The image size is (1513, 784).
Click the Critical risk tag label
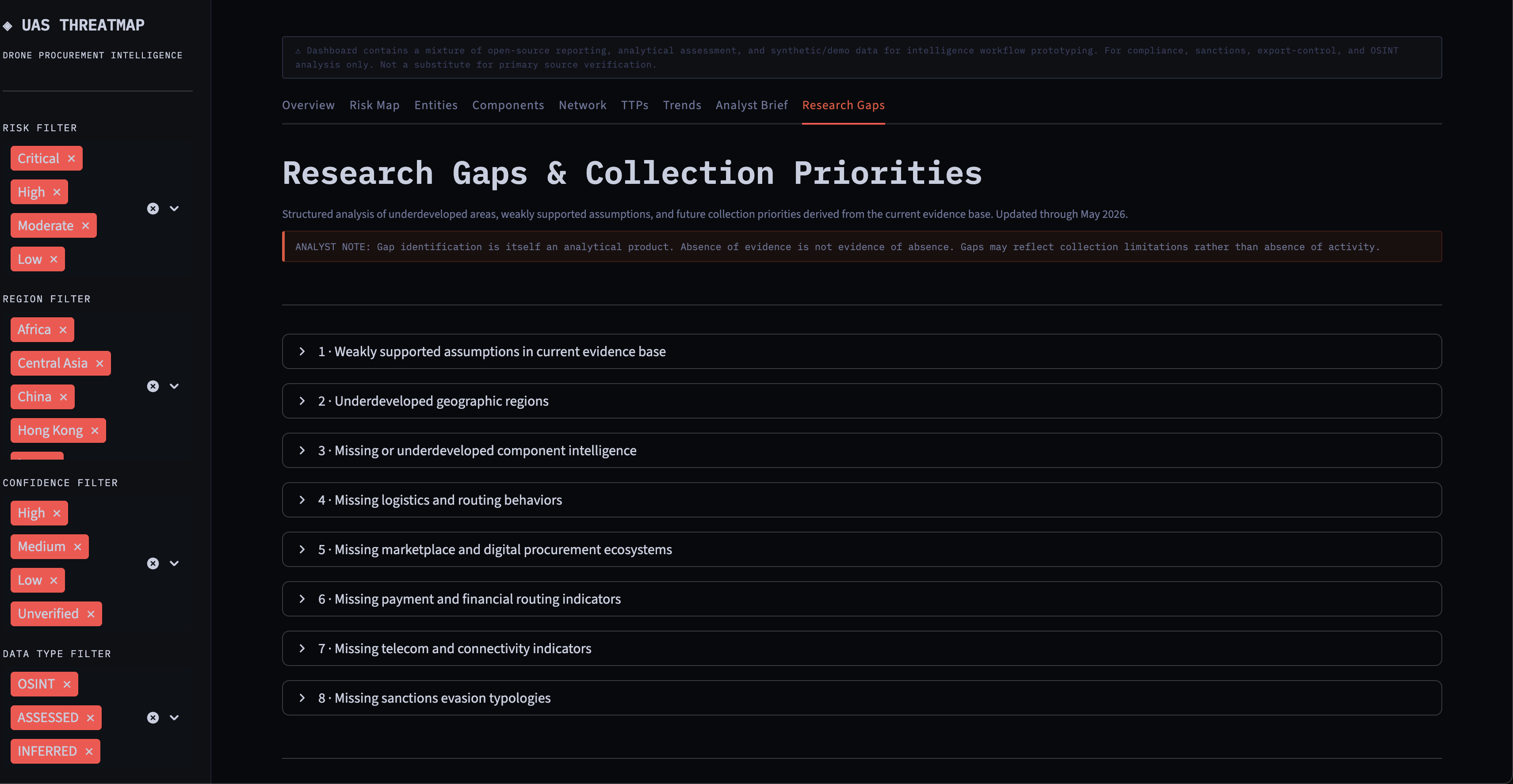(x=38, y=159)
